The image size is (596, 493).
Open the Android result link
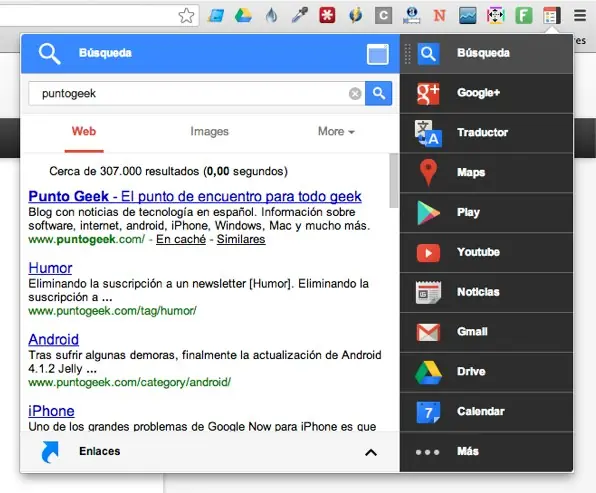54,339
